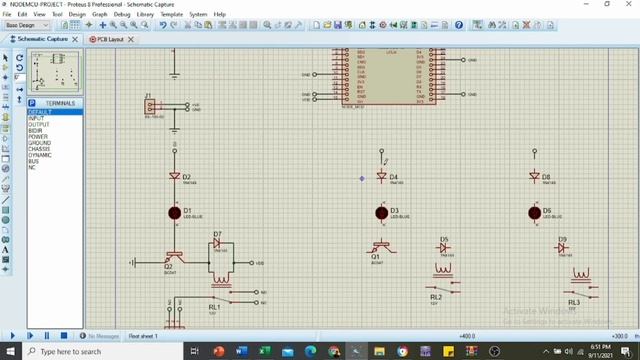The height and width of the screenshot is (360, 640).
Task: Select the 2D Graphics Circle tool
Action: (5, 220)
